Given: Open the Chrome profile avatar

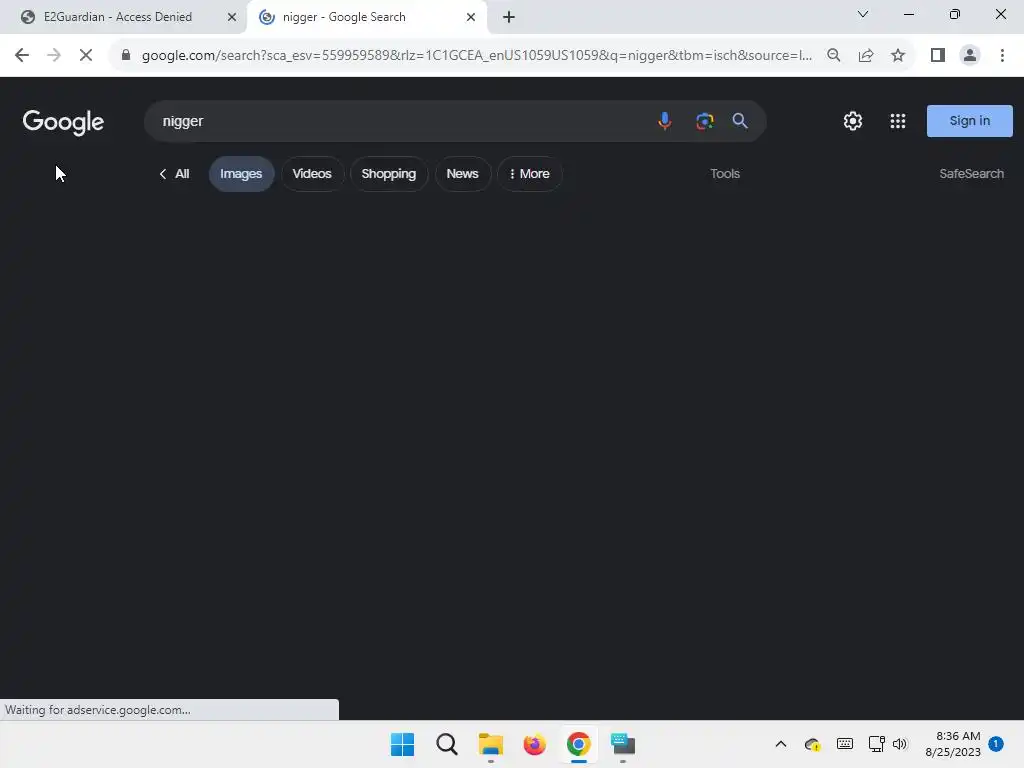Looking at the screenshot, I should click(970, 56).
